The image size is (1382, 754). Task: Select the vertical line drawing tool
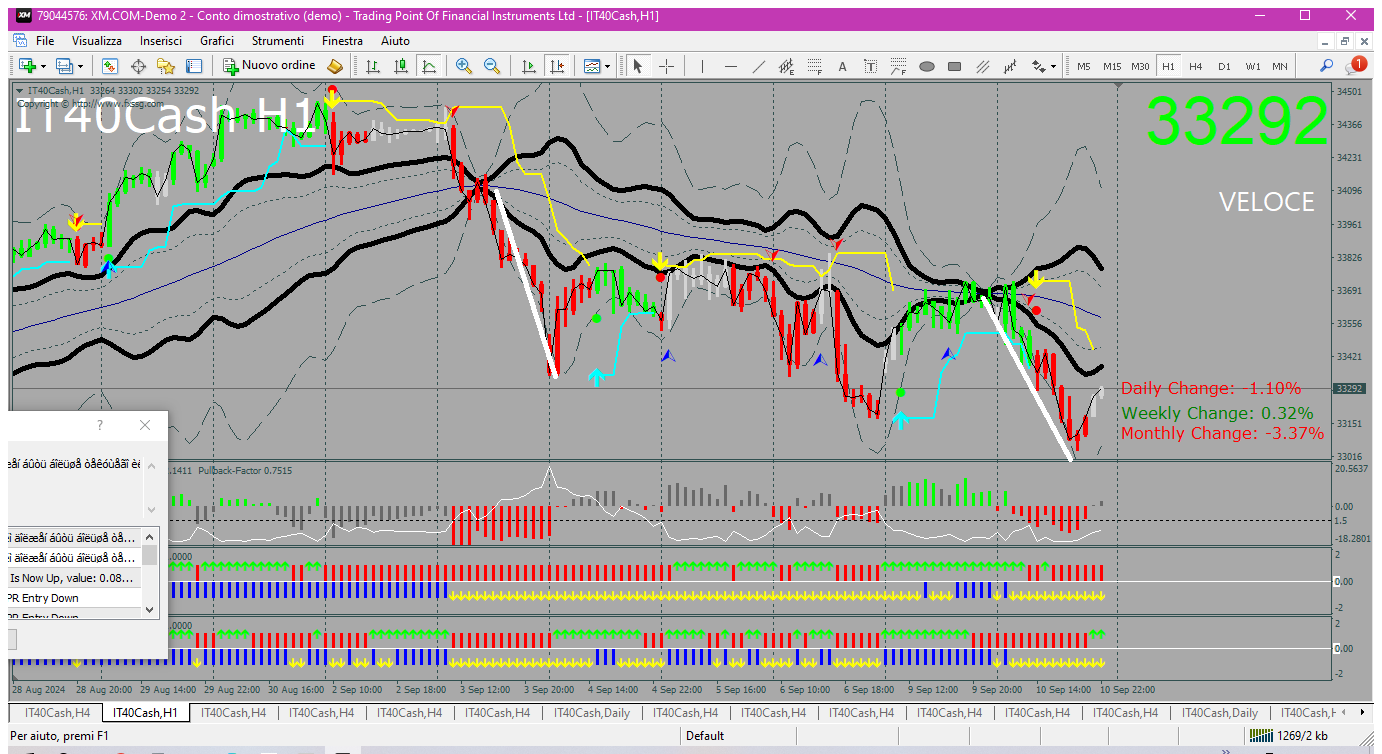(x=703, y=66)
